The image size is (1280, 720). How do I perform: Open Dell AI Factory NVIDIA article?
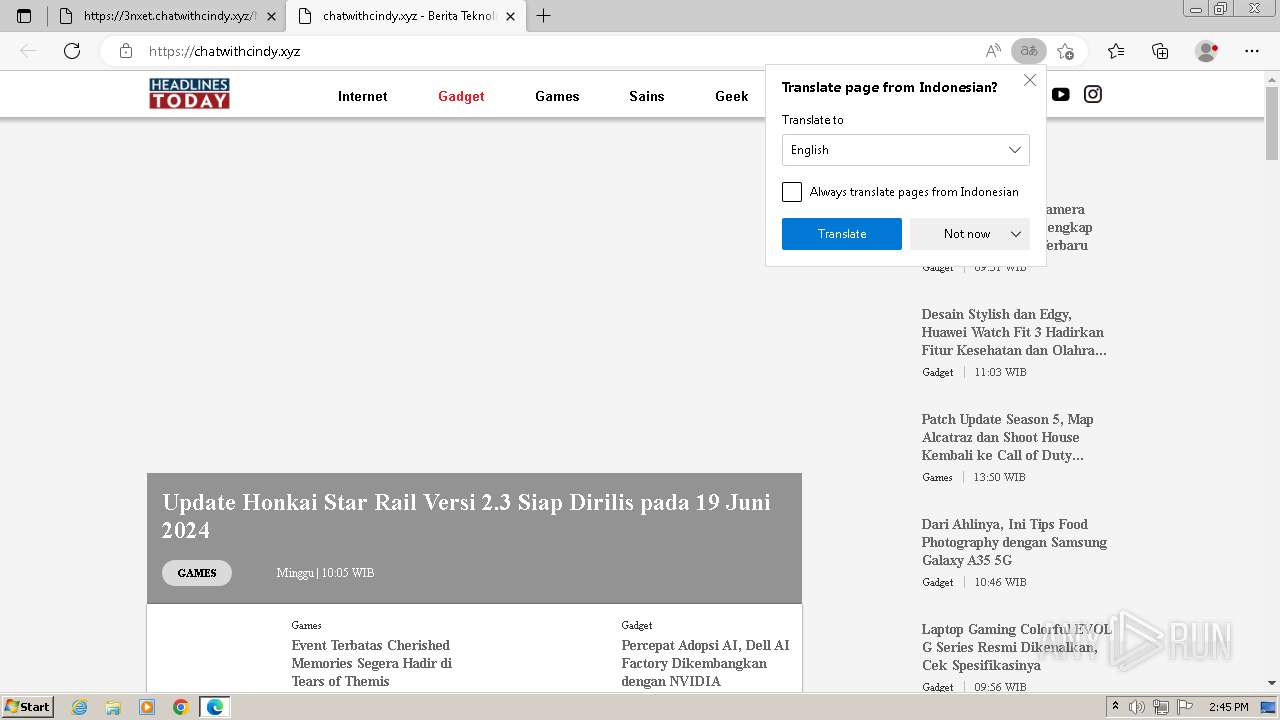click(705, 663)
